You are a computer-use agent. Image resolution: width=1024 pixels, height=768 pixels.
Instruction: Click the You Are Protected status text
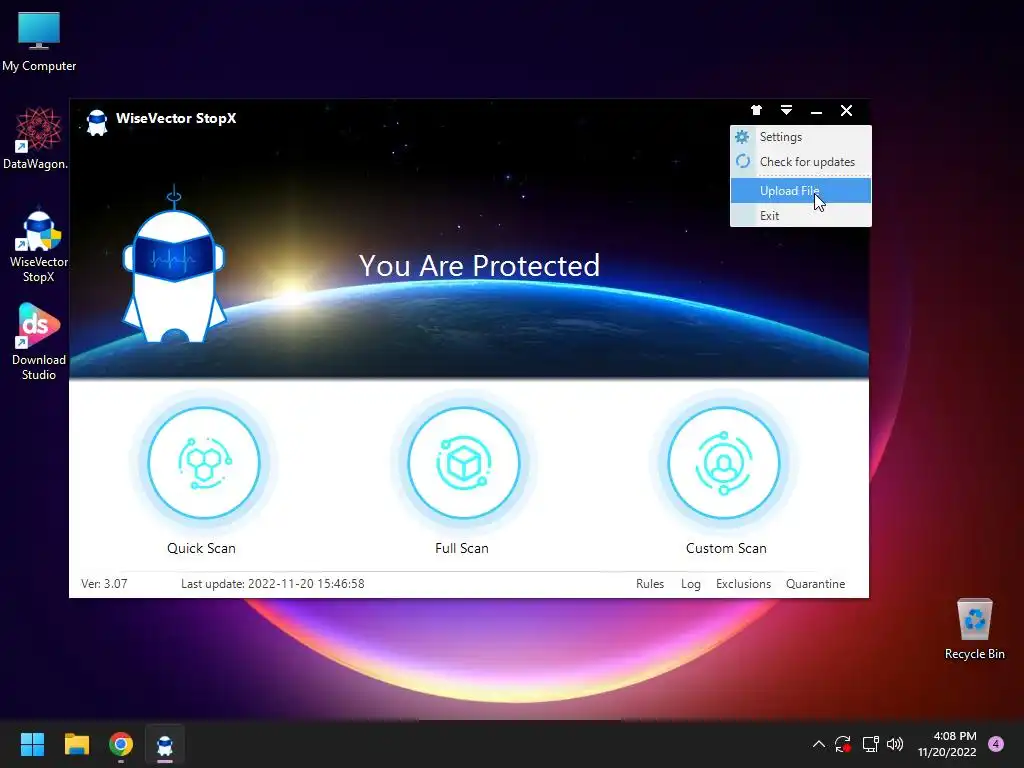[479, 266]
